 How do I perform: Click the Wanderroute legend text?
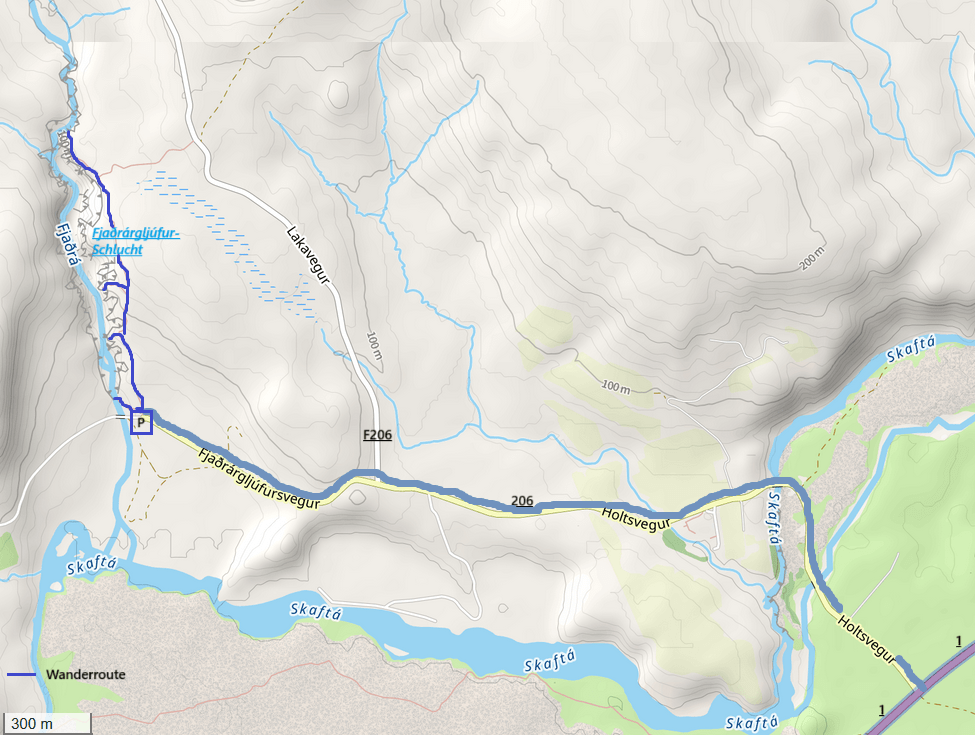click(x=86, y=675)
